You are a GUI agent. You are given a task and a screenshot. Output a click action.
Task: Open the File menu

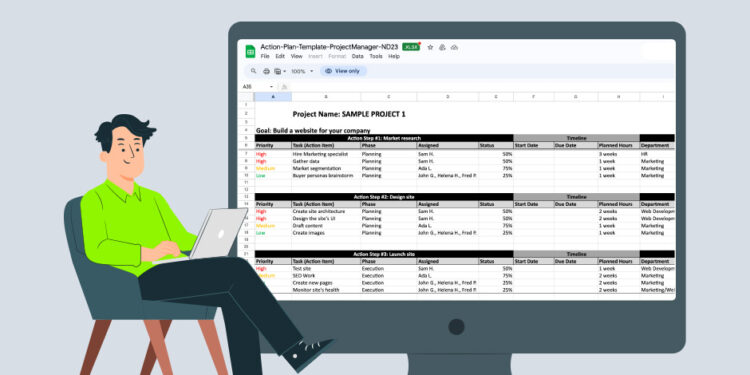pyautogui.click(x=265, y=56)
